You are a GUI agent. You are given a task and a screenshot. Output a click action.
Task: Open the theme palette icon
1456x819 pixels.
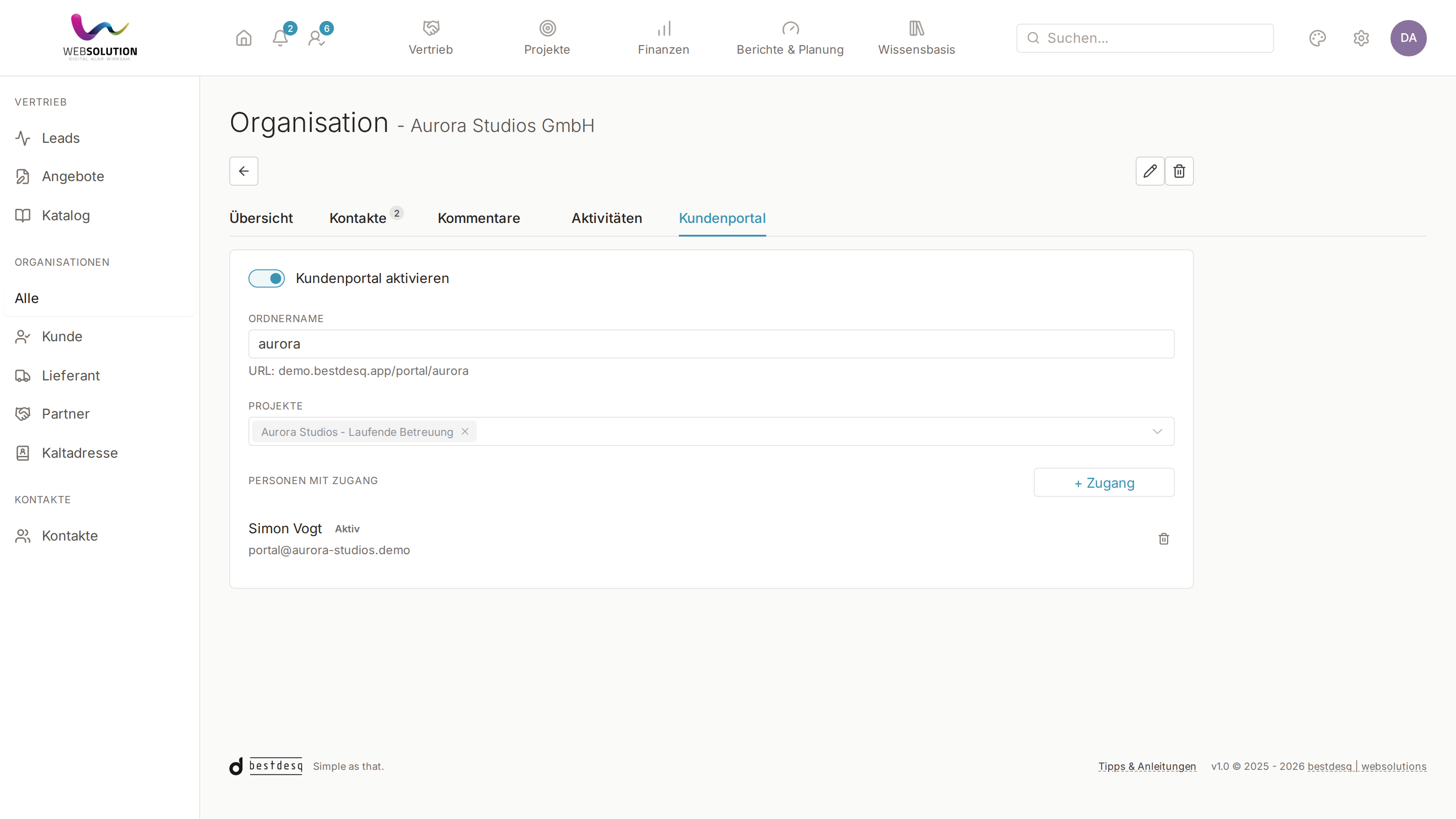click(x=1318, y=38)
